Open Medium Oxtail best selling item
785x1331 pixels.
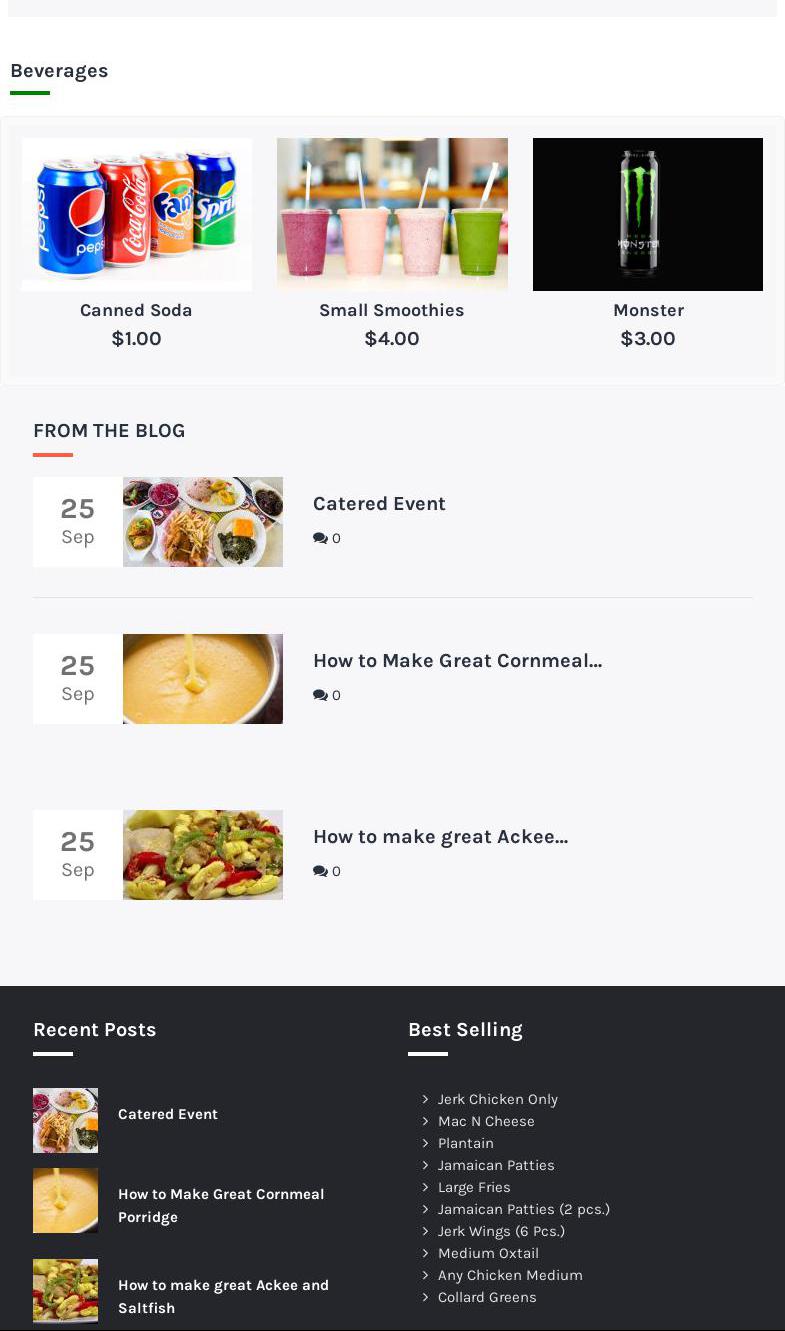pos(488,1253)
